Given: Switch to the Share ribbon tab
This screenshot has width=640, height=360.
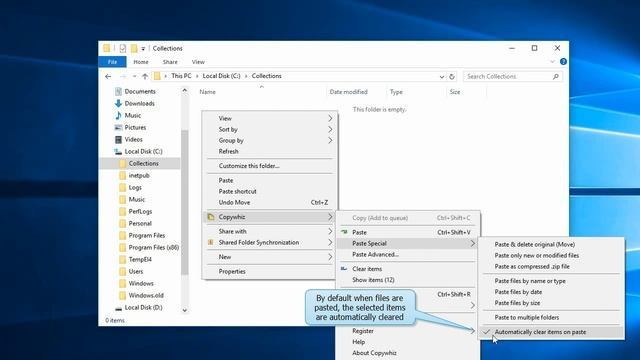Looking at the screenshot, I should (170, 62).
